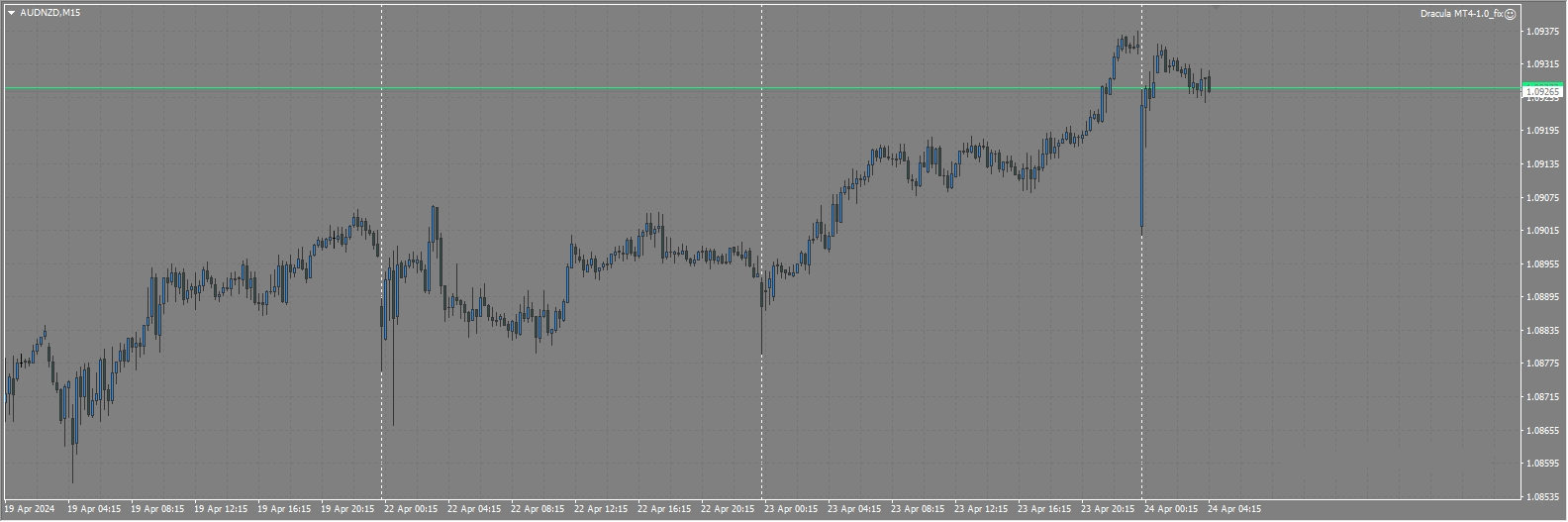Click the 1.08595 price scale label
The width and height of the screenshot is (1568, 522).
tap(1541, 464)
